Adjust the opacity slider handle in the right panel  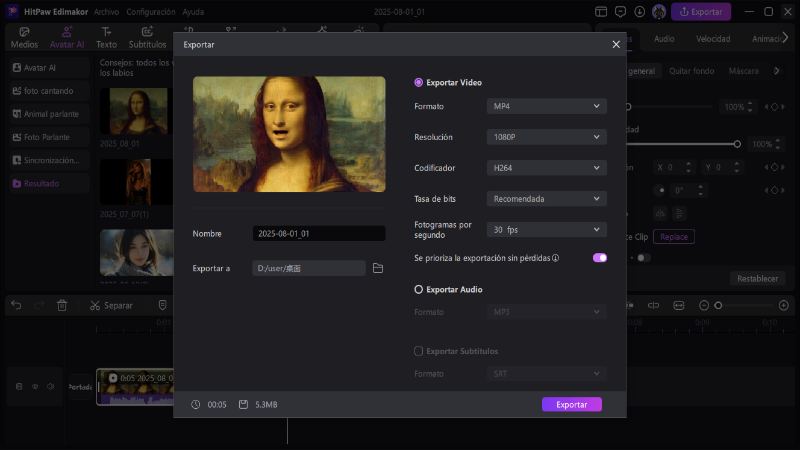[x=737, y=144]
